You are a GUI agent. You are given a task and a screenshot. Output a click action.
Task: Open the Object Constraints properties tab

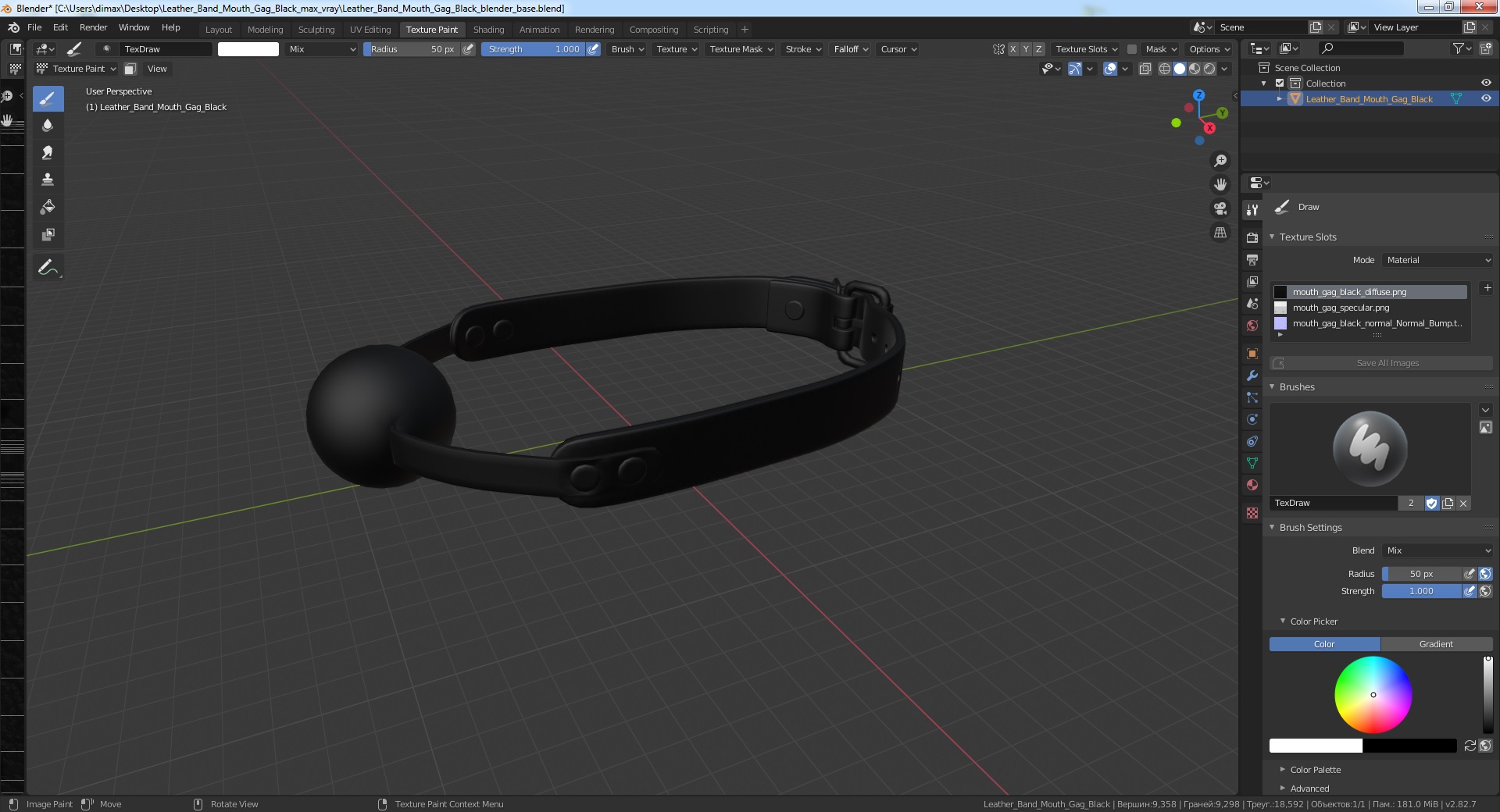(x=1252, y=441)
